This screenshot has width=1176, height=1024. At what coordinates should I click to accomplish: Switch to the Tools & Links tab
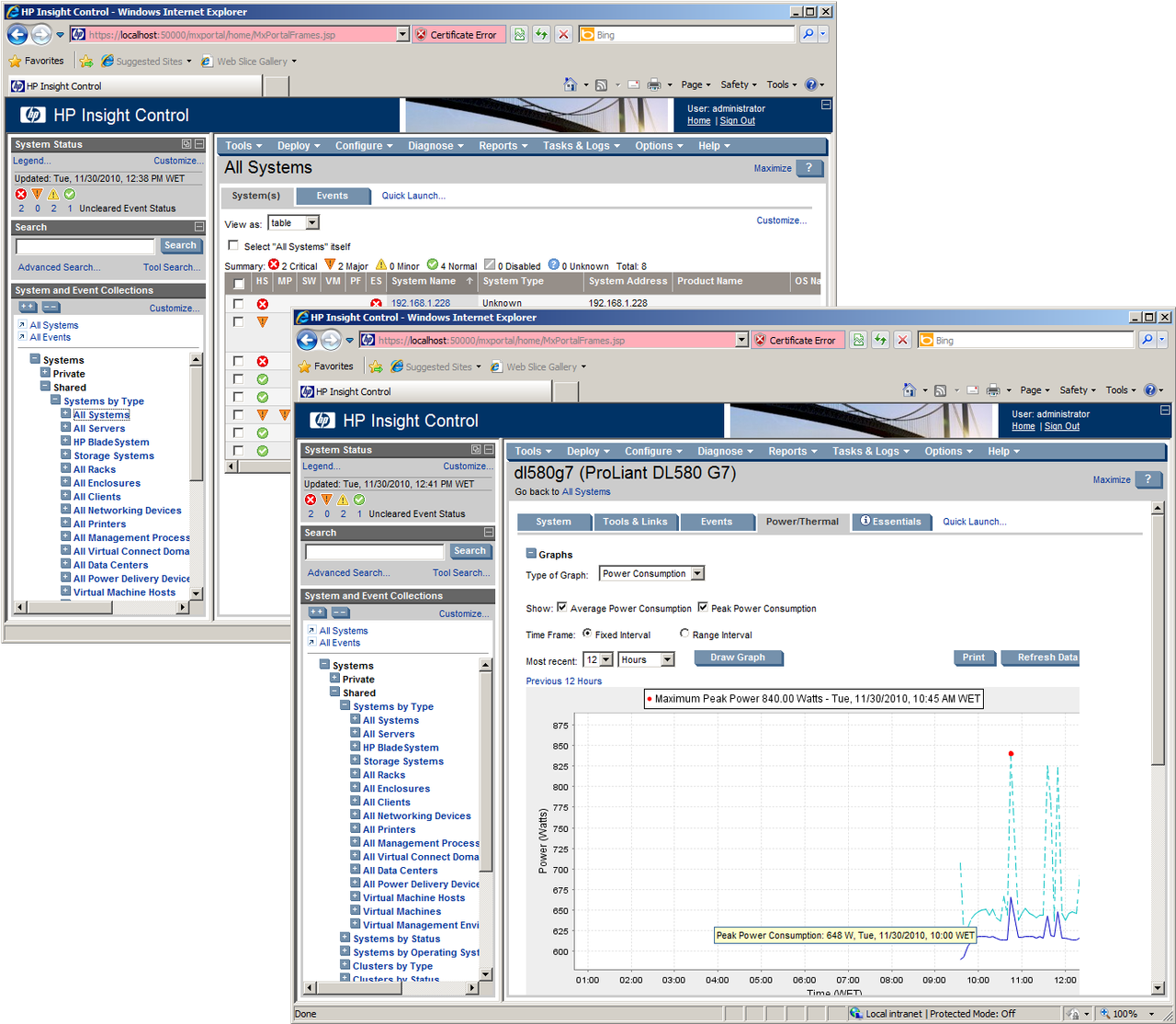pyautogui.click(x=635, y=522)
